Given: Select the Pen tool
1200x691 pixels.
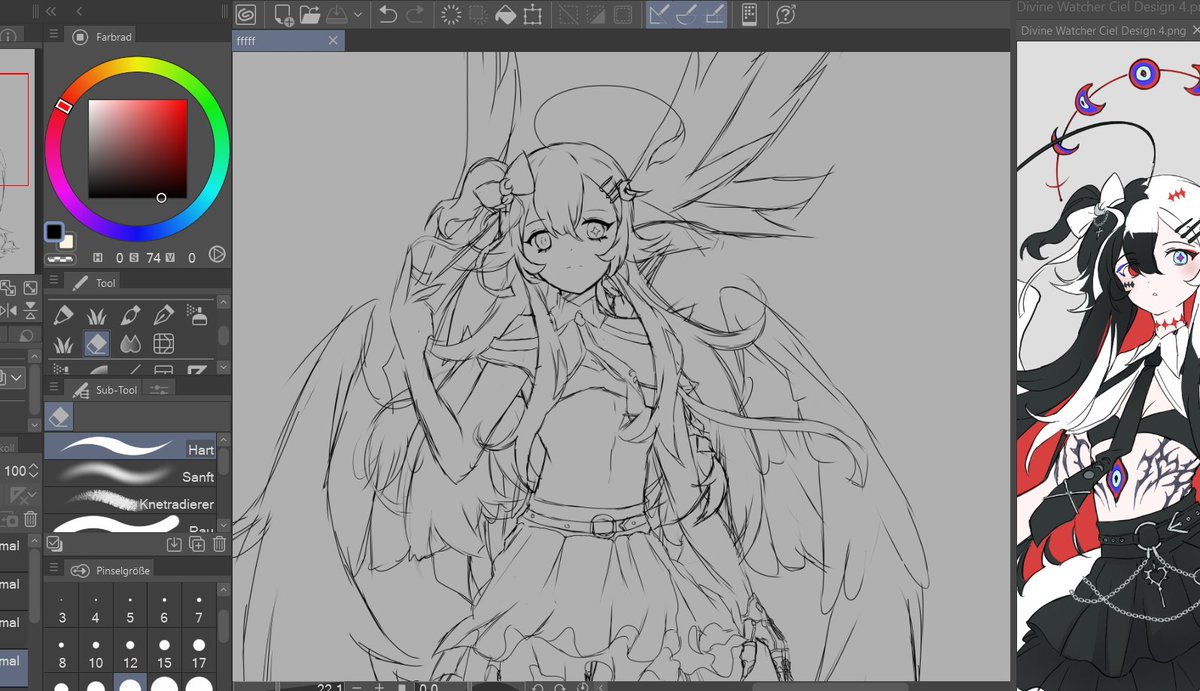Looking at the screenshot, I should 163,312.
